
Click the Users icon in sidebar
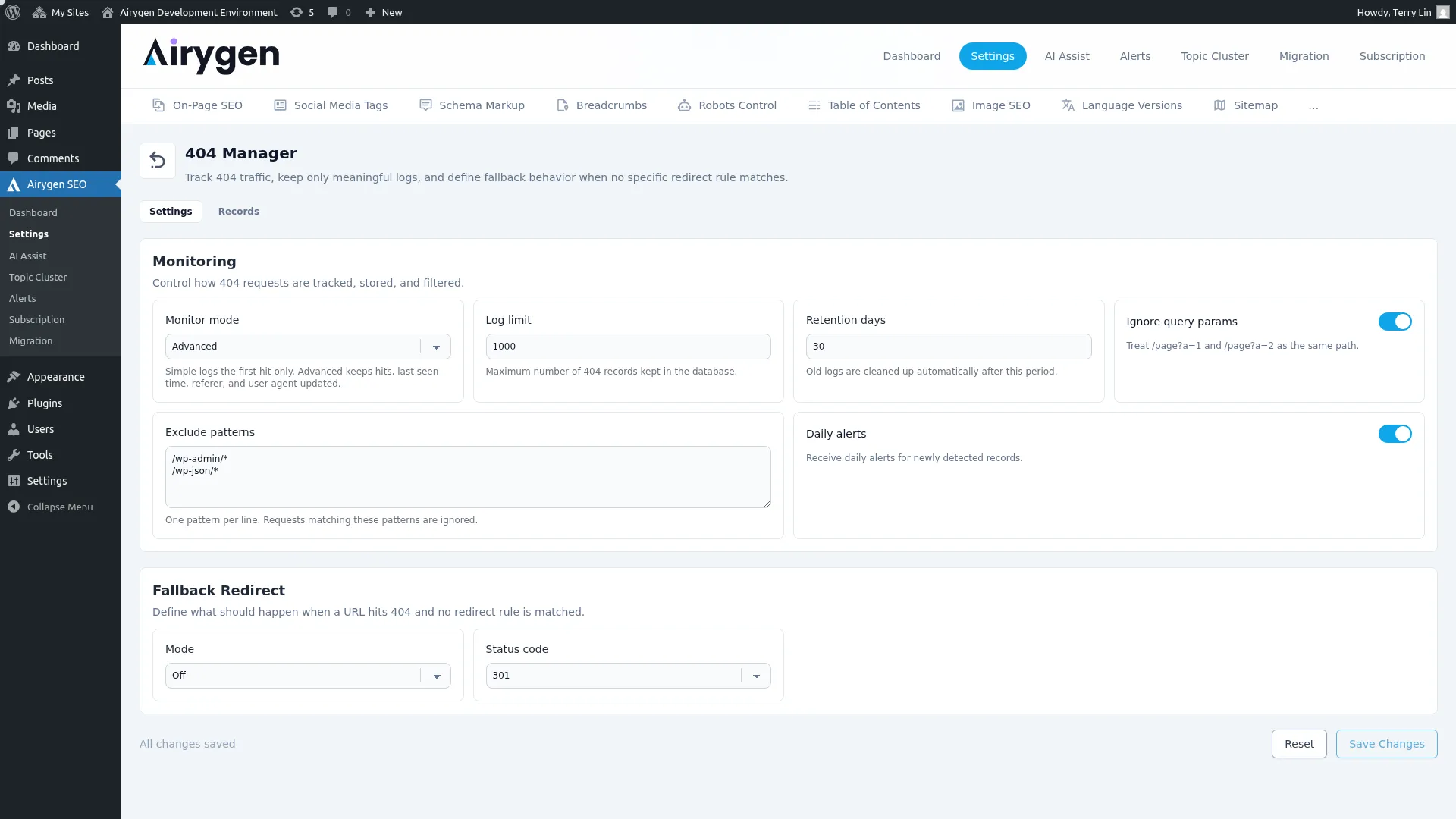click(14, 429)
